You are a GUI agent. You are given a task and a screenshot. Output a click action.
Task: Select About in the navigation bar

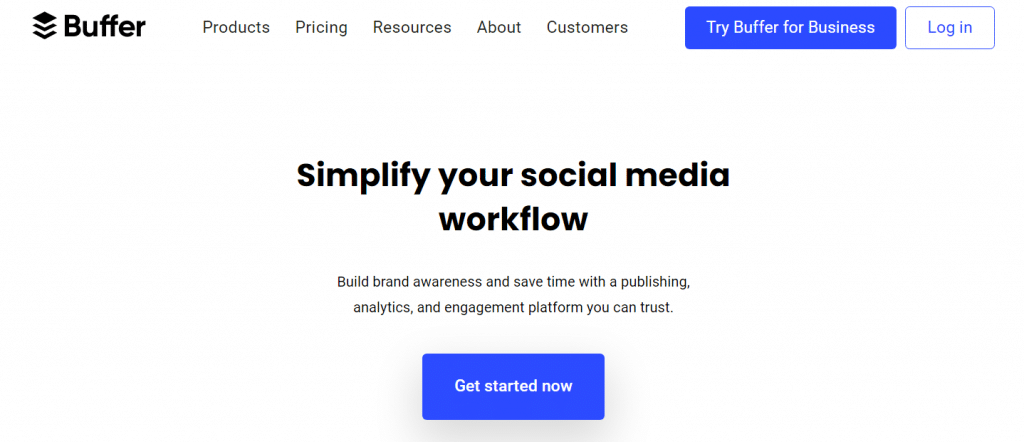[499, 27]
